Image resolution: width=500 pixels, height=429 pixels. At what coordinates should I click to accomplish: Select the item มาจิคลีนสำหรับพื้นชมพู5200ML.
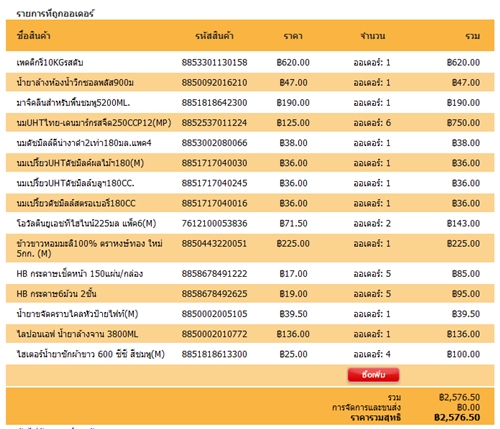click(73, 103)
